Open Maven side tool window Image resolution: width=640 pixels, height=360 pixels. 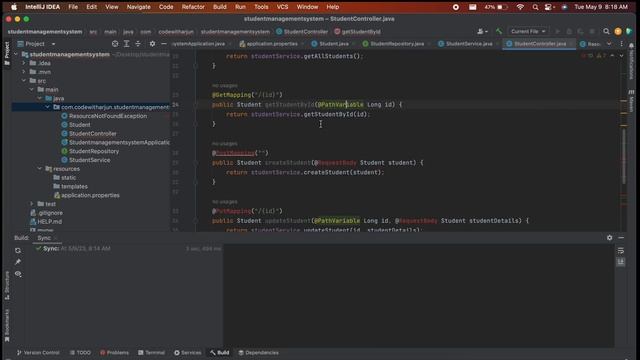(x=631, y=101)
